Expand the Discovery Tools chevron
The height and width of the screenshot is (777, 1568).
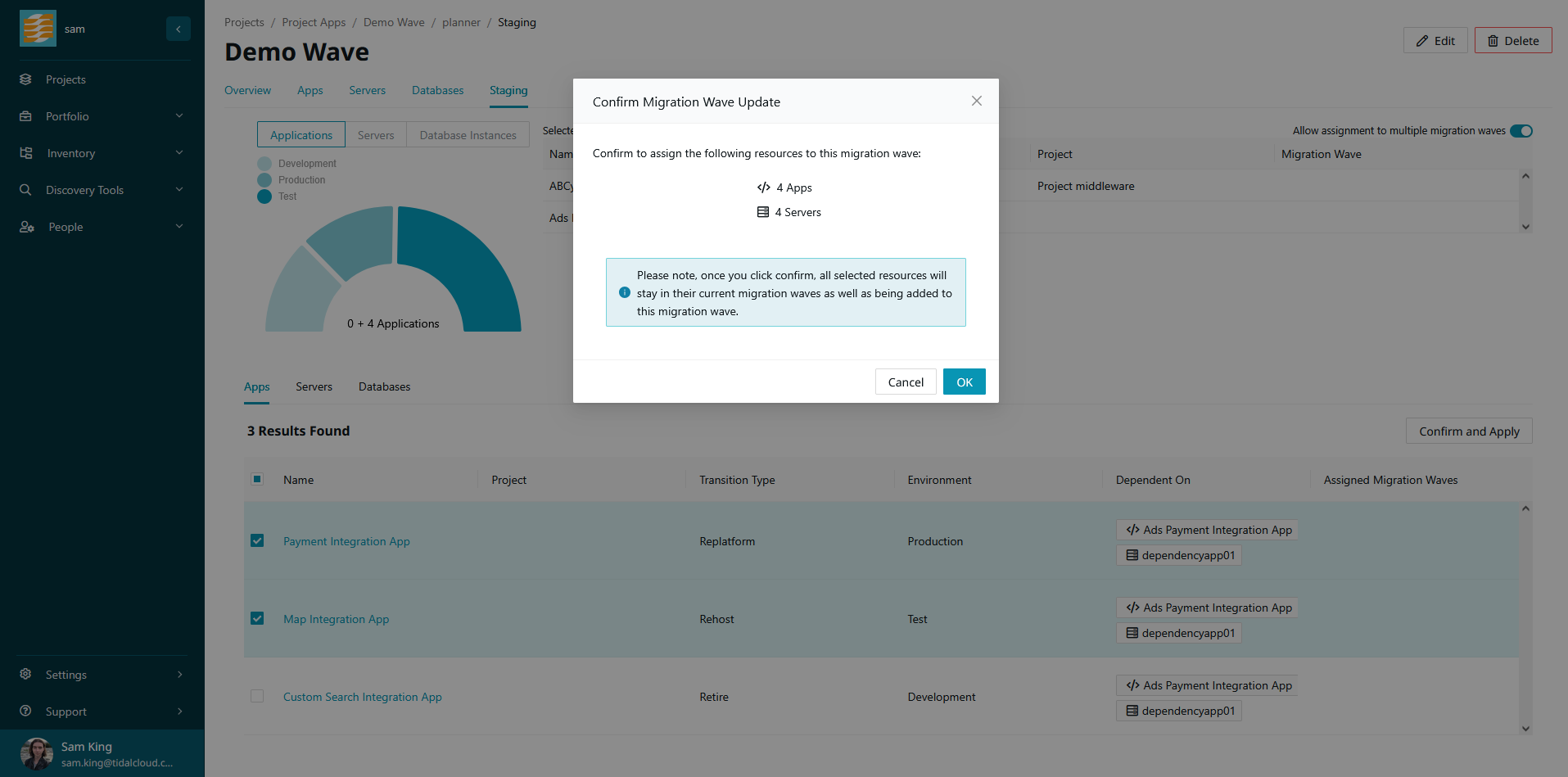click(x=179, y=190)
